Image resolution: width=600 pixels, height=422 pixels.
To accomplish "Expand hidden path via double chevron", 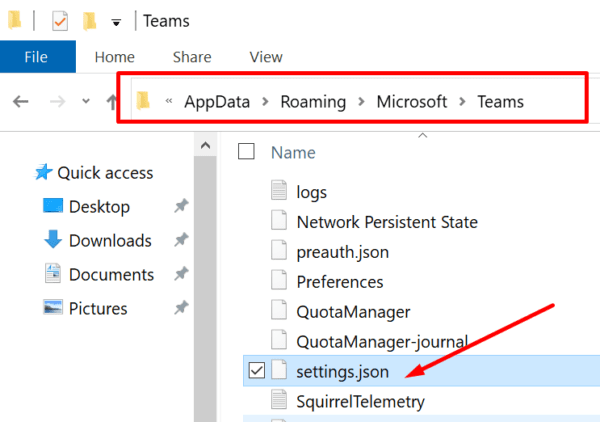I will (x=169, y=101).
